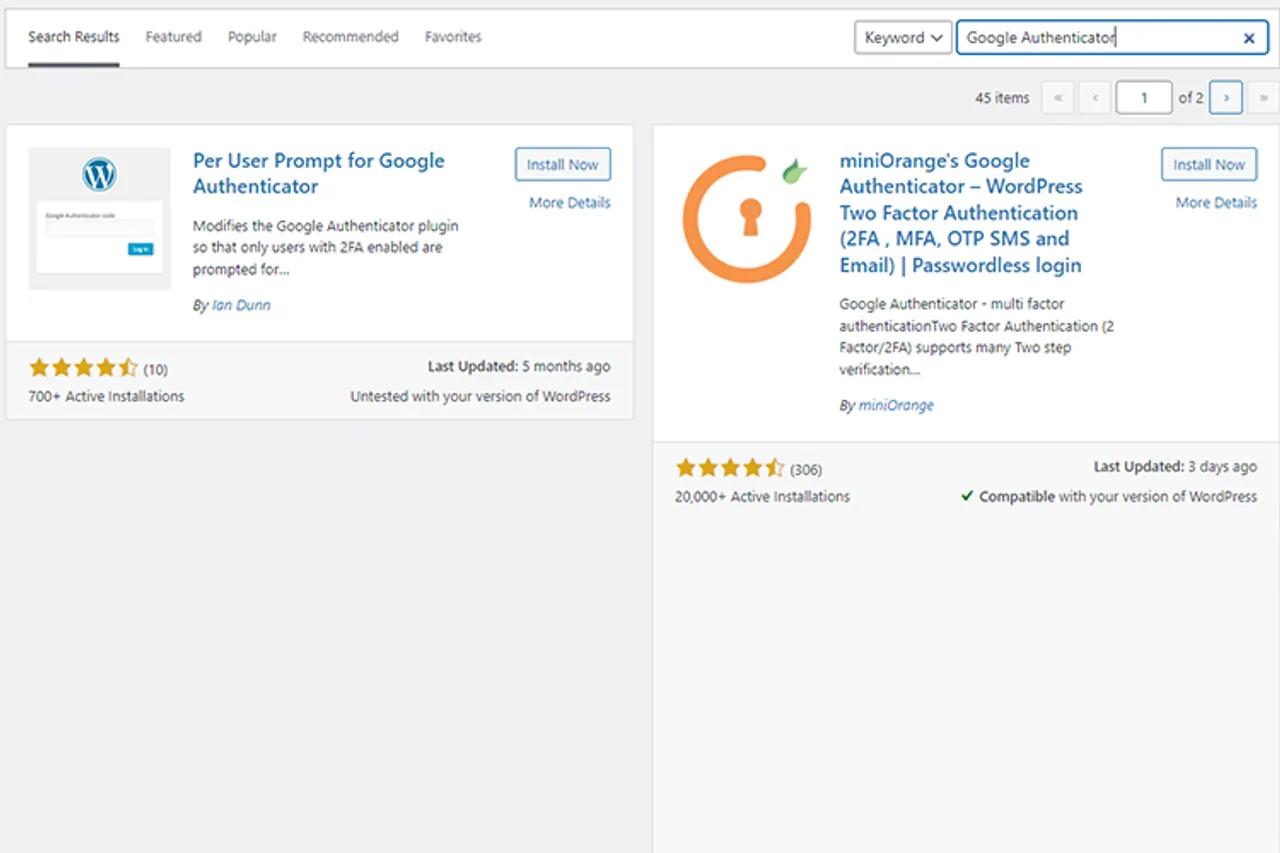The image size is (1280, 853).
Task: Switch to the Featured tab
Action: coord(173,37)
